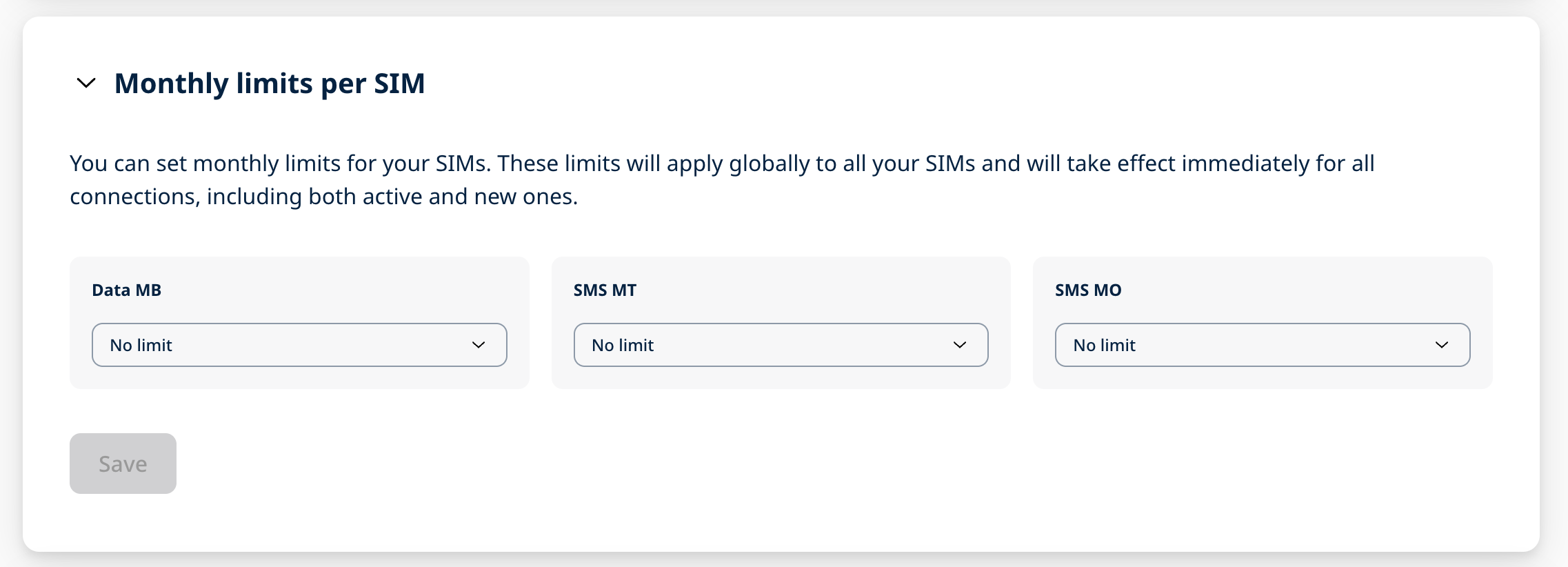This screenshot has height=567, width=1568.
Task: Click the Data MB label
Action: coord(126,290)
